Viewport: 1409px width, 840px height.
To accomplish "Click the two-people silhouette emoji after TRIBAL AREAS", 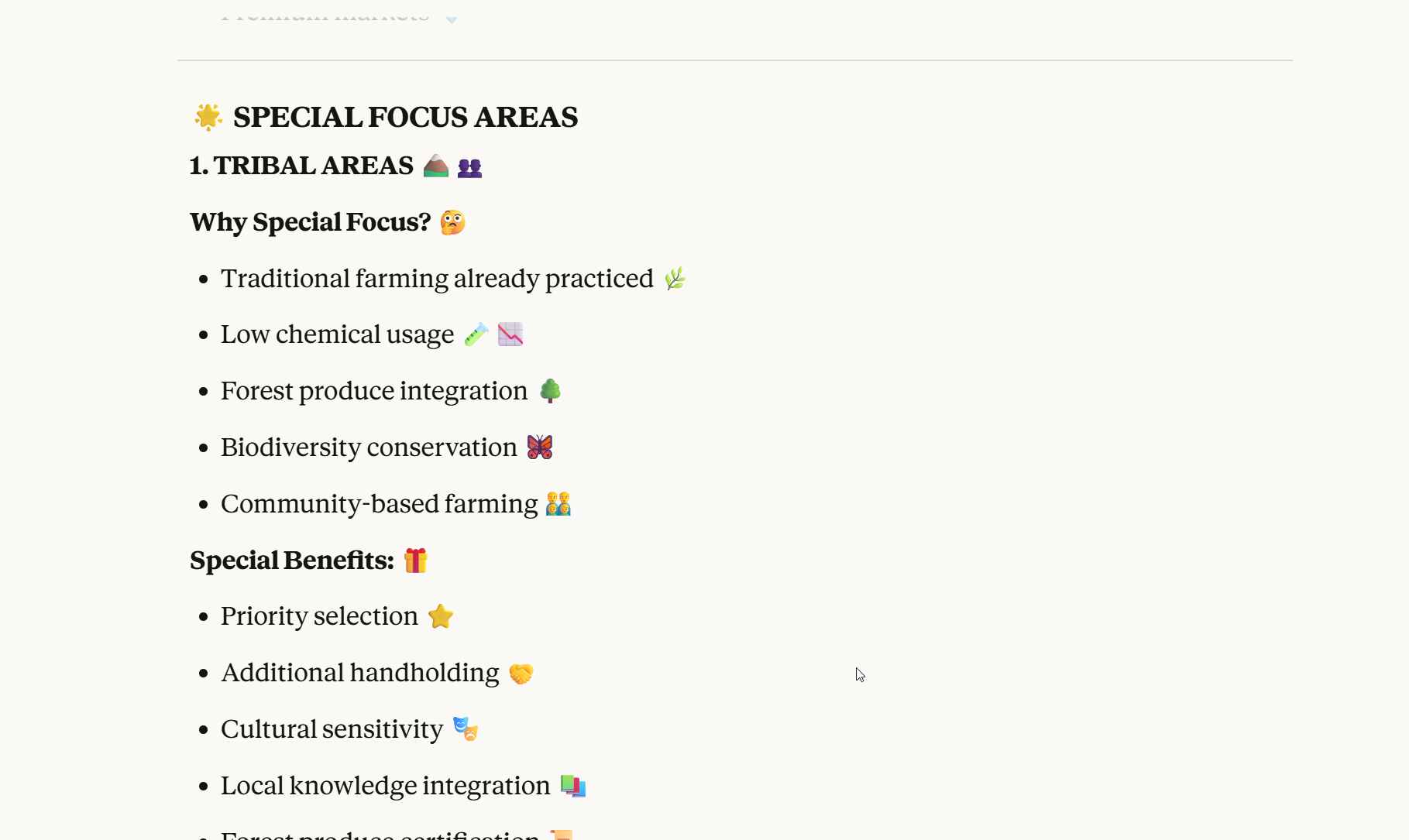I will pyautogui.click(x=469, y=167).
